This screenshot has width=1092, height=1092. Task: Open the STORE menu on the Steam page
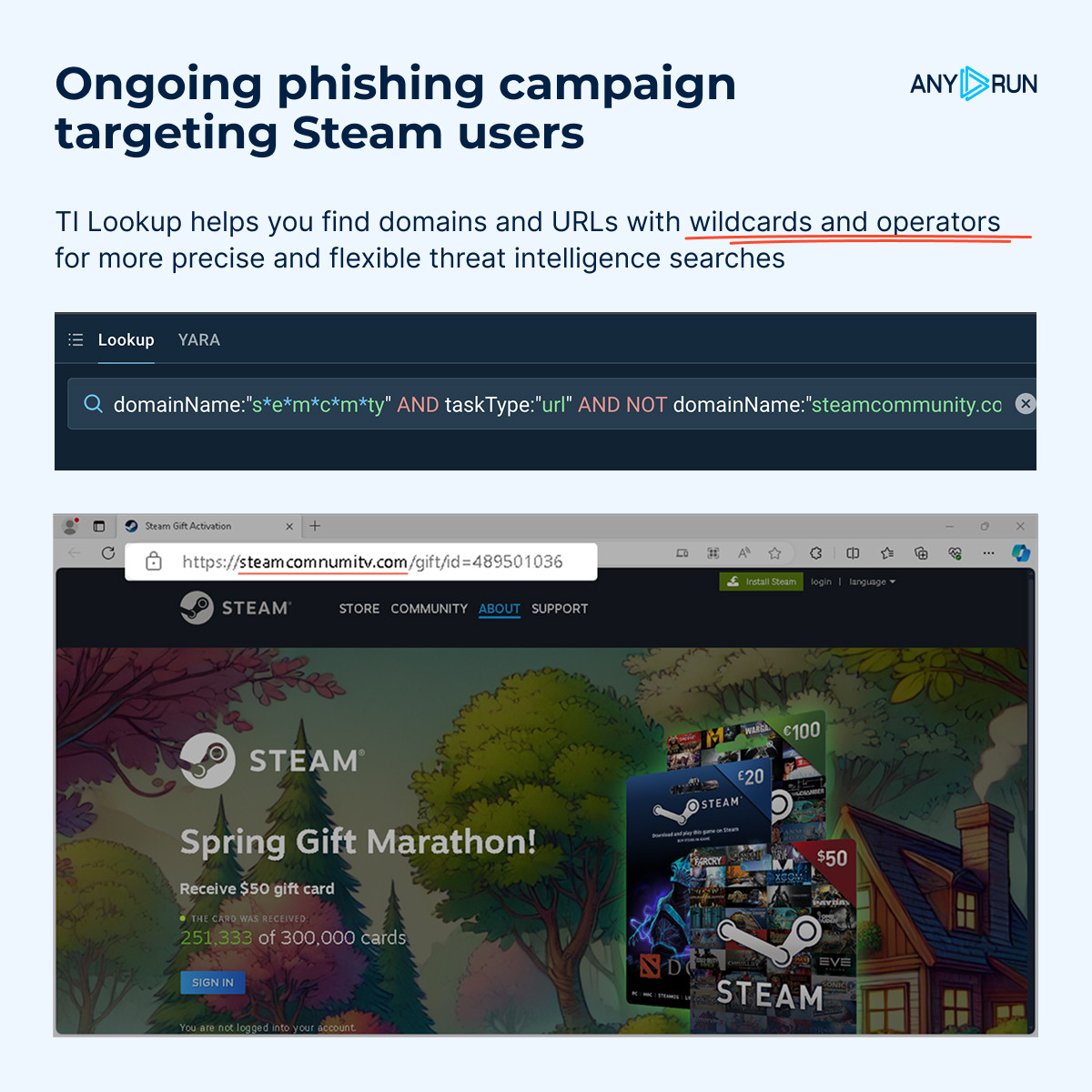point(359,609)
